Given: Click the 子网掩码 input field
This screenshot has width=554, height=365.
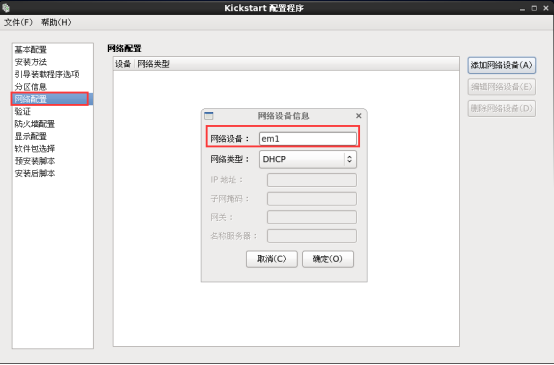Looking at the screenshot, I should tap(312, 199).
